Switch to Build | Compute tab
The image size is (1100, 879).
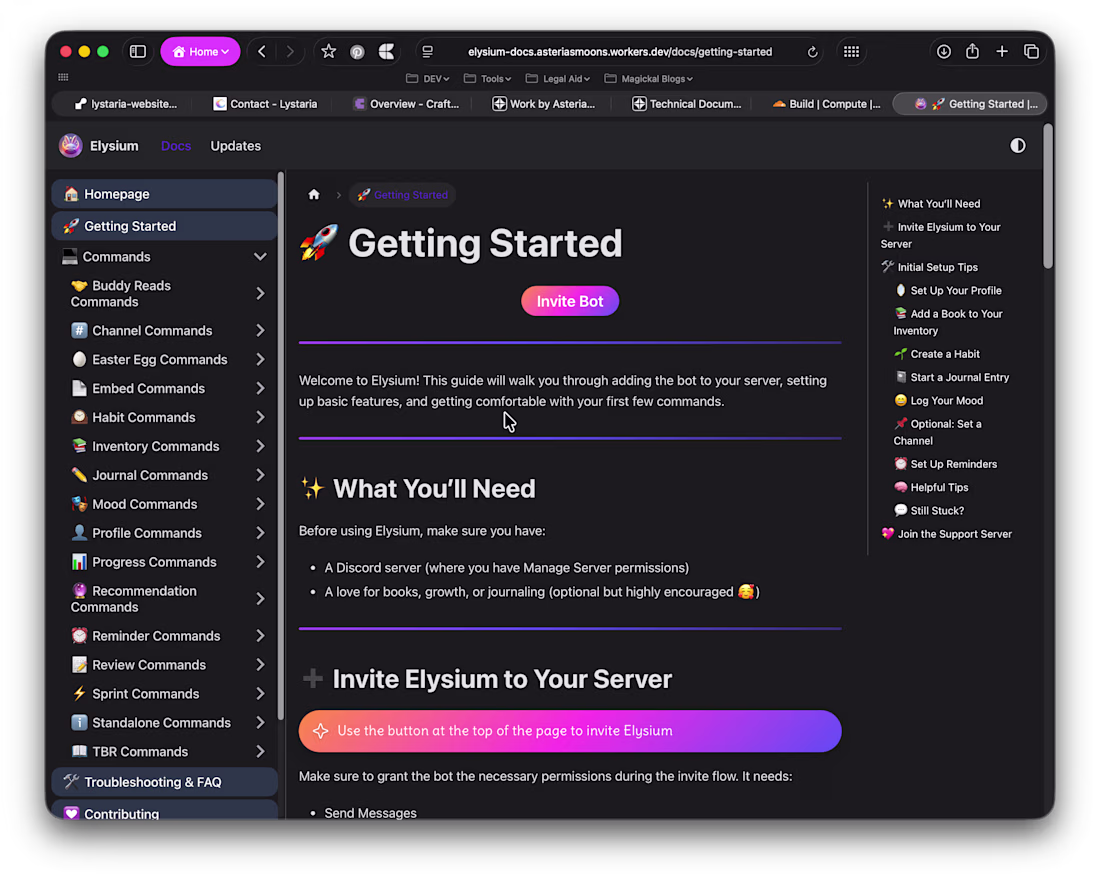point(826,104)
